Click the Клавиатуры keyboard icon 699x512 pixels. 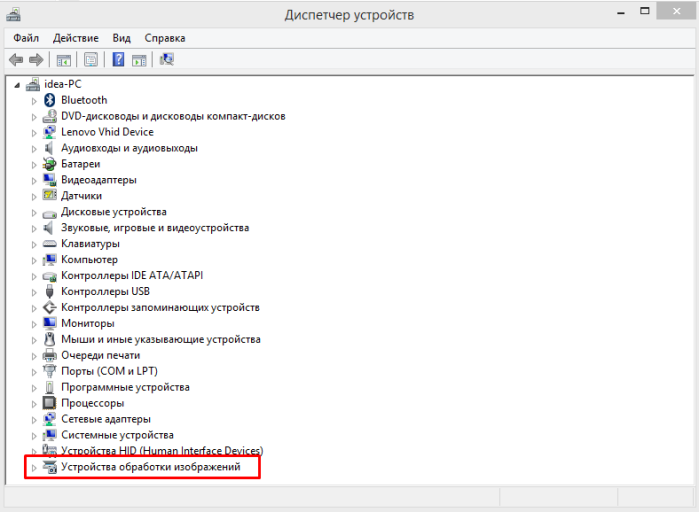pos(49,244)
